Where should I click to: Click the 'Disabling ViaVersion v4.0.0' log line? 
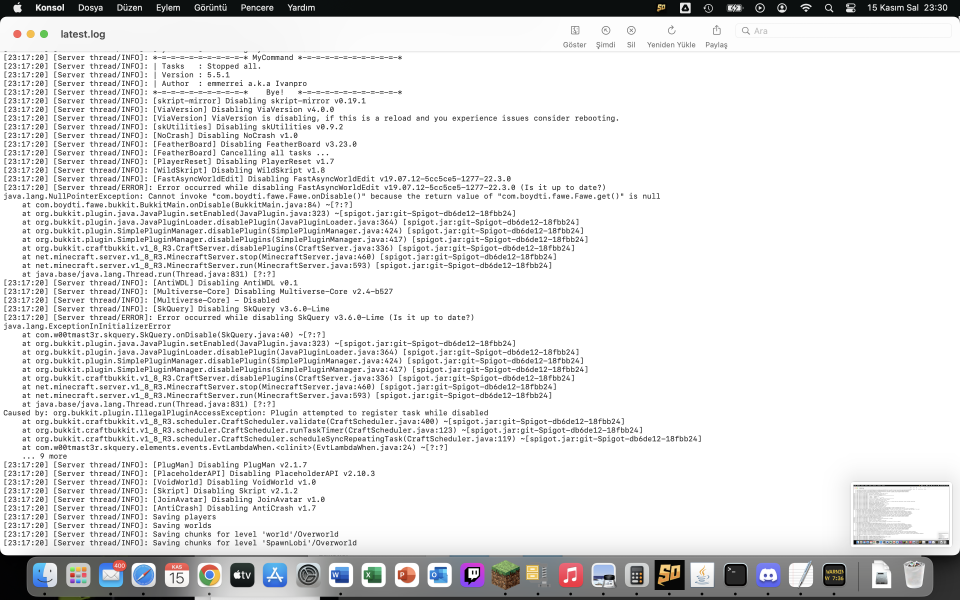point(168,110)
